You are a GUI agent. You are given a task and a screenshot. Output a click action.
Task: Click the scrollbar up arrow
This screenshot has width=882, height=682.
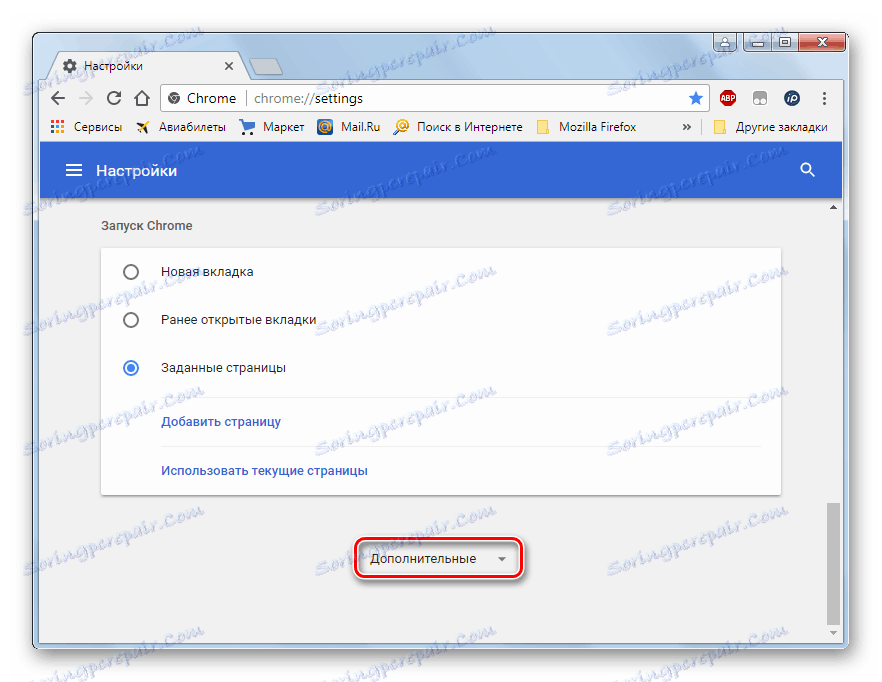tap(833, 208)
